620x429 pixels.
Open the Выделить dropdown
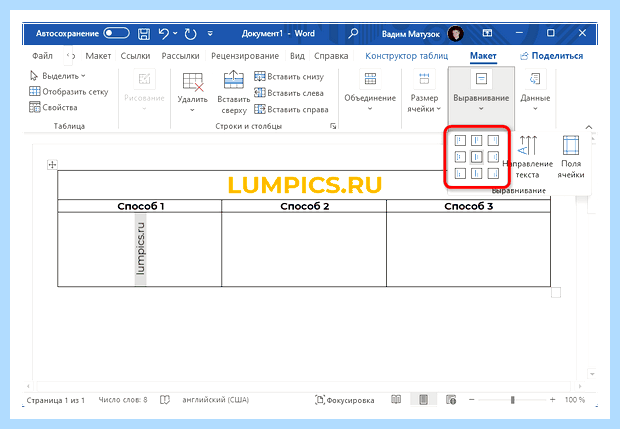pyautogui.click(x=58, y=76)
